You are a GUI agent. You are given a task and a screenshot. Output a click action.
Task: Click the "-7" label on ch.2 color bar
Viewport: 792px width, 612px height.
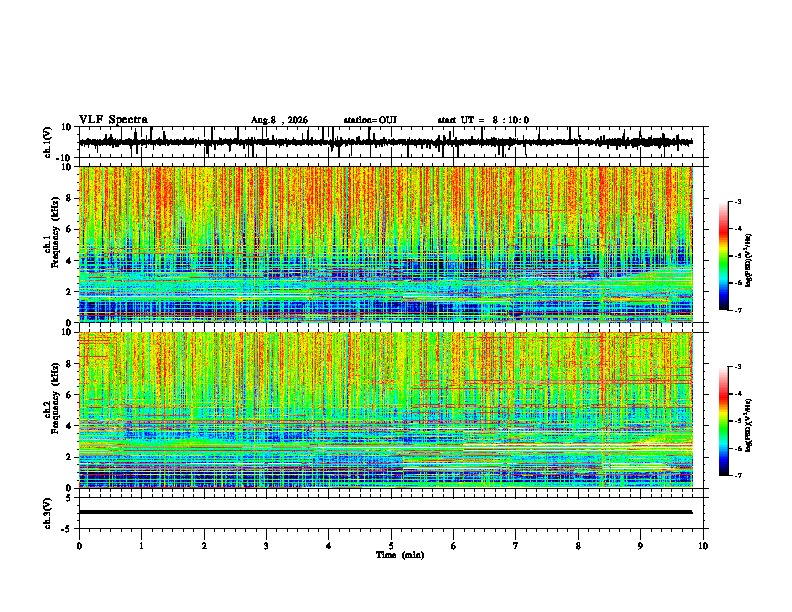pyautogui.click(x=738, y=475)
